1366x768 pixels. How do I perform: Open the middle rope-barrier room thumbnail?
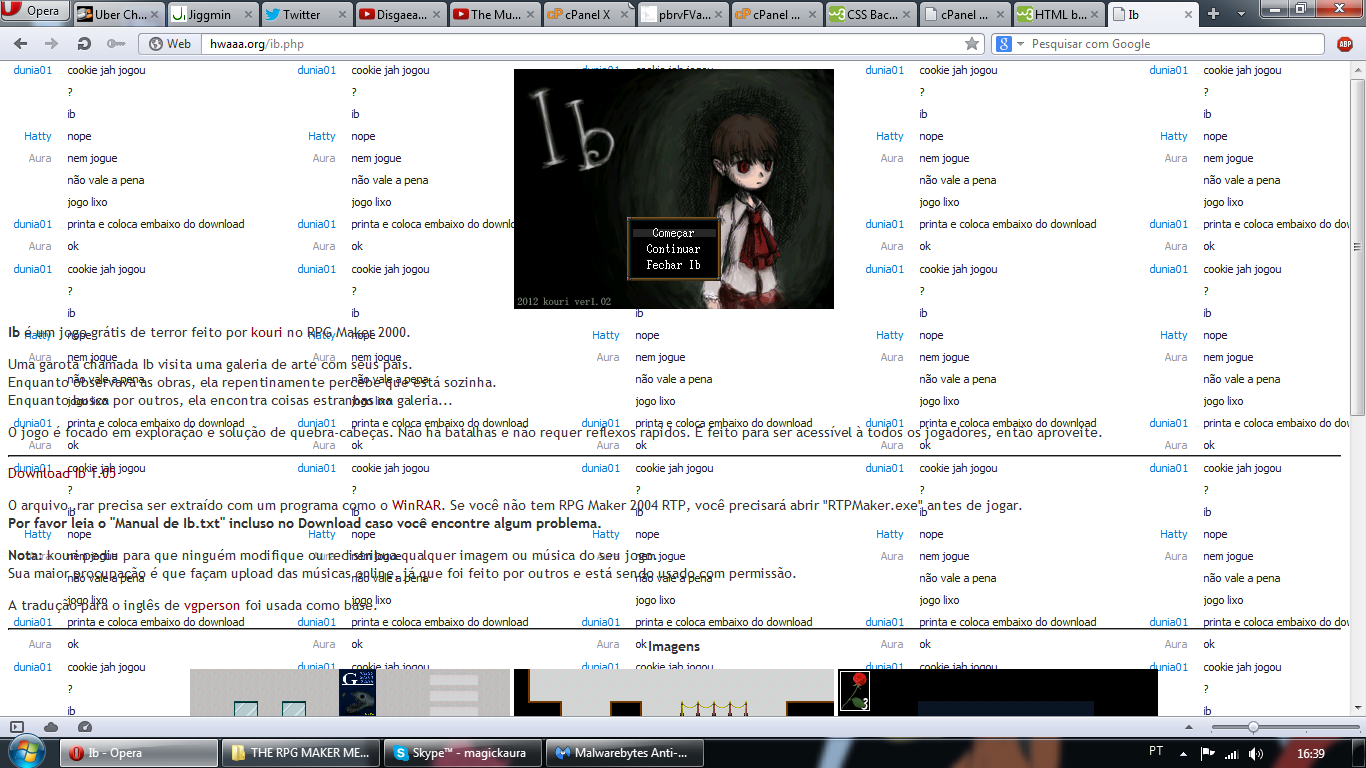pos(674,692)
